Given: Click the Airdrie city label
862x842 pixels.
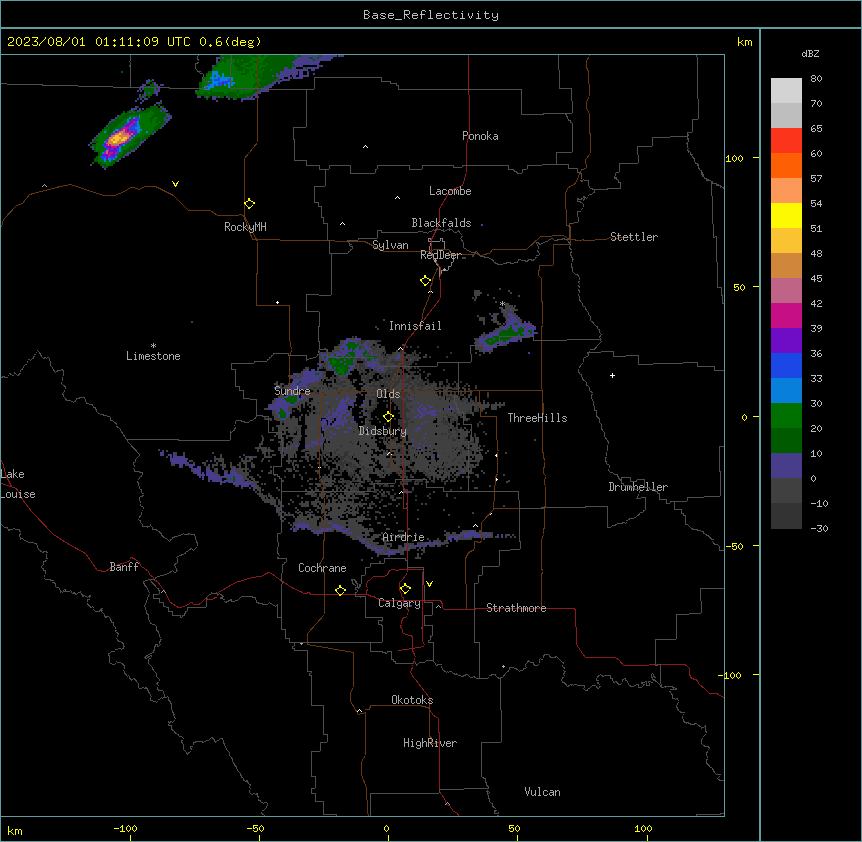Looking at the screenshot, I should (x=403, y=537).
